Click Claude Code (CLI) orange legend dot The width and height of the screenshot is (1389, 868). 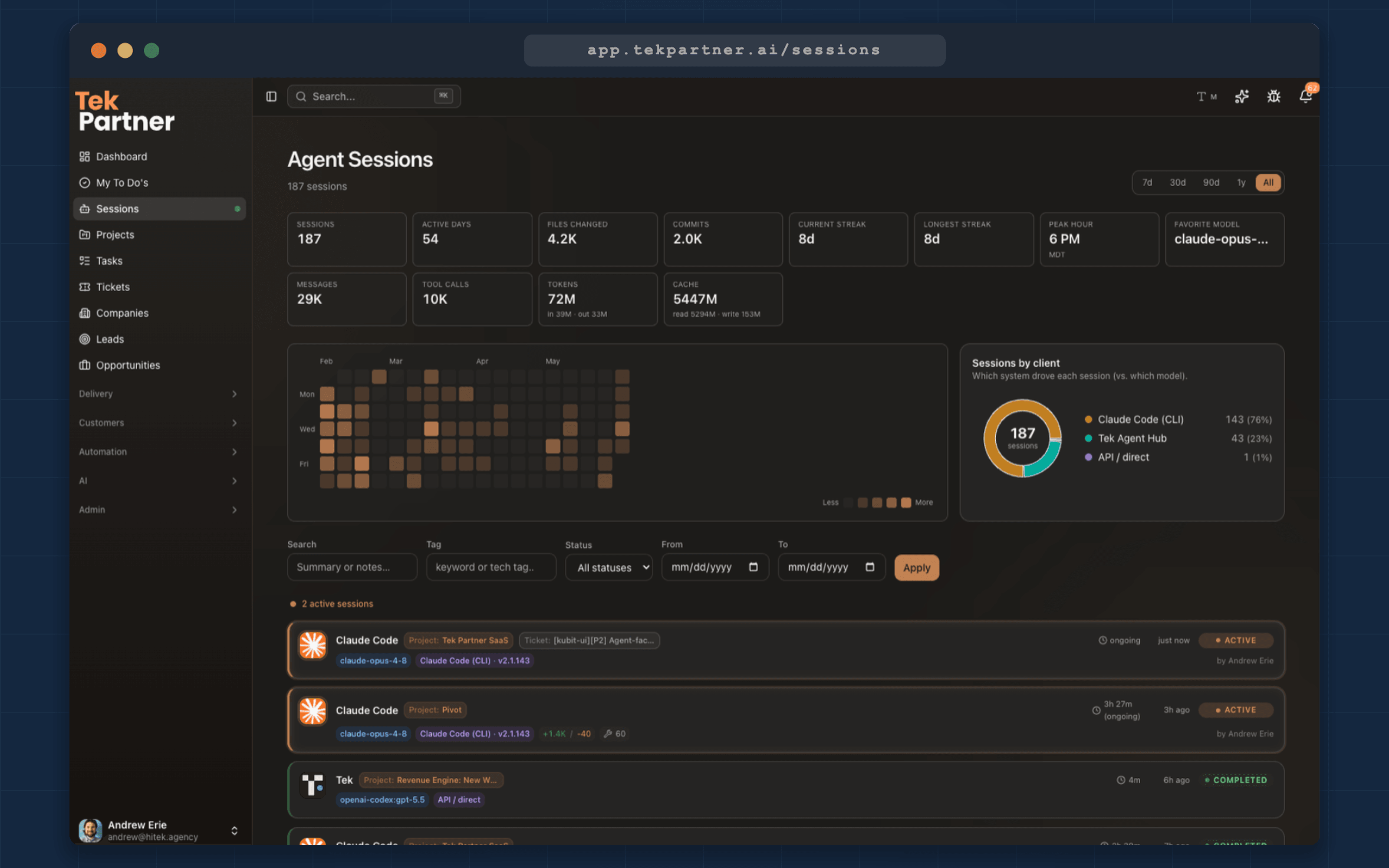coord(1088,420)
